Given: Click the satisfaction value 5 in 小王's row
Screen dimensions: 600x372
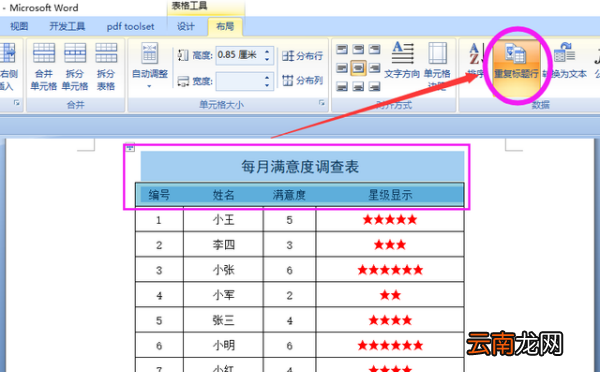Looking at the screenshot, I should [x=289, y=220].
